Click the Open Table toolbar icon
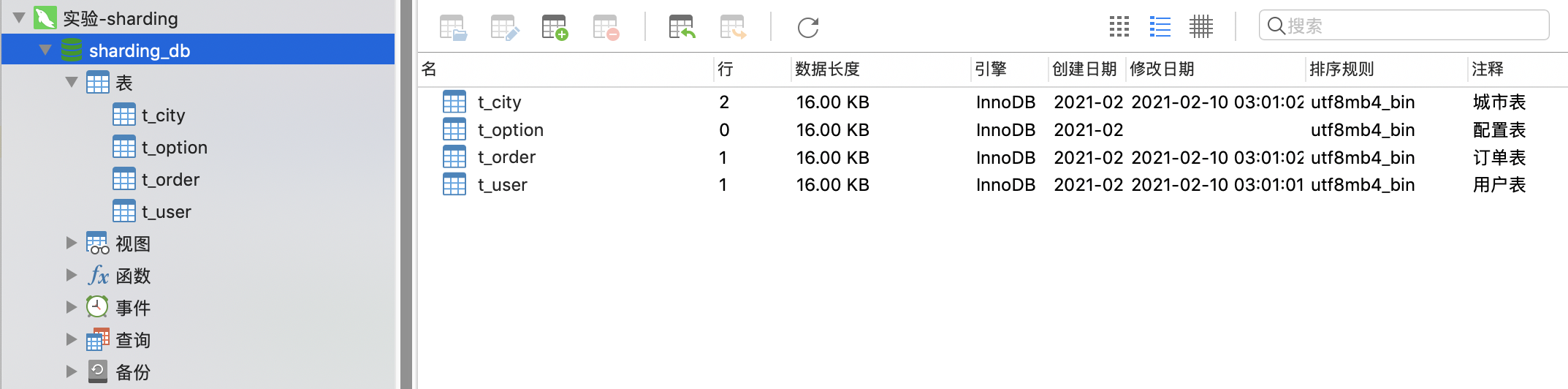 point(453,28)
